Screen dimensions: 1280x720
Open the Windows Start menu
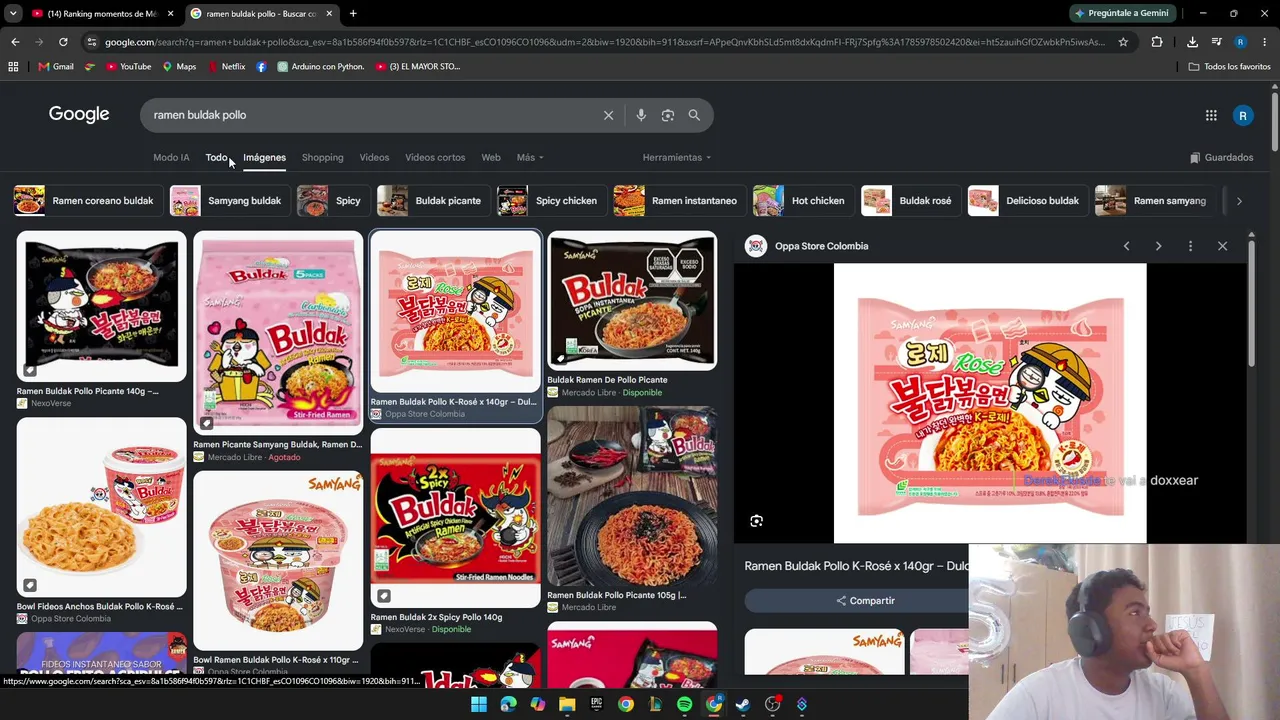point(479,705)
